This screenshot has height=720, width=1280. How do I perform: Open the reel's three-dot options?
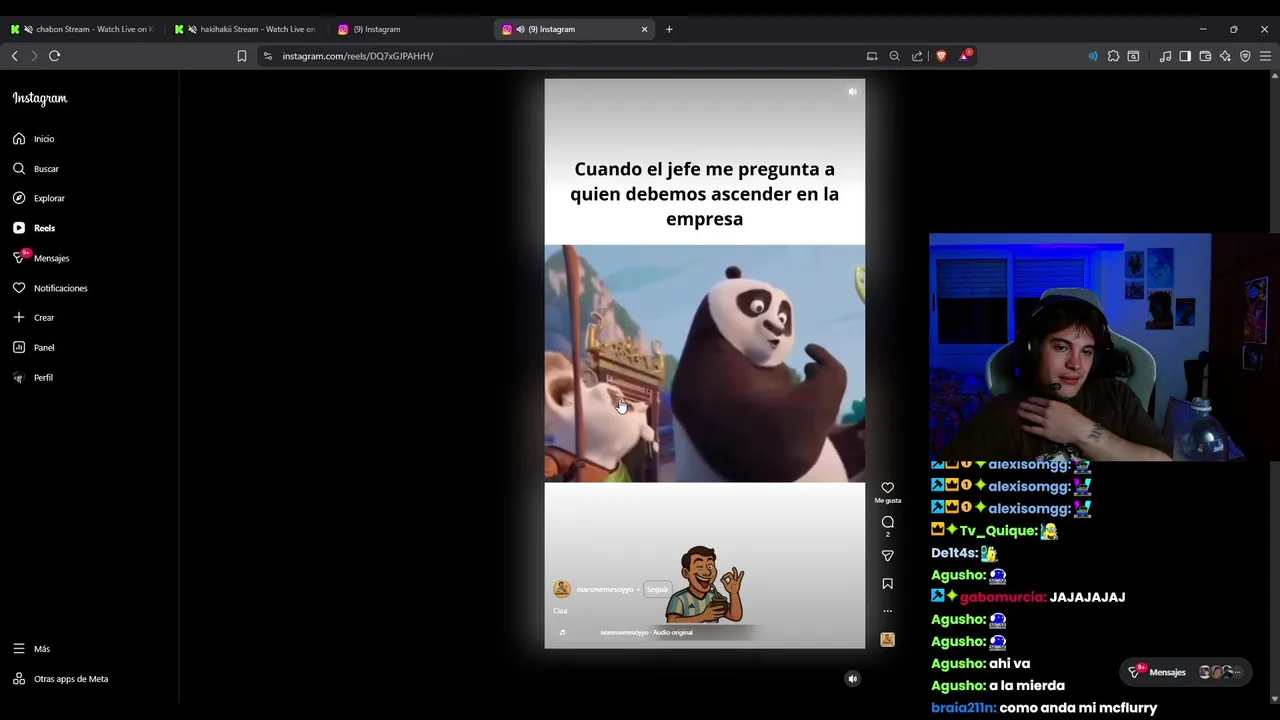pyautogui.click(x=887, y=611)
